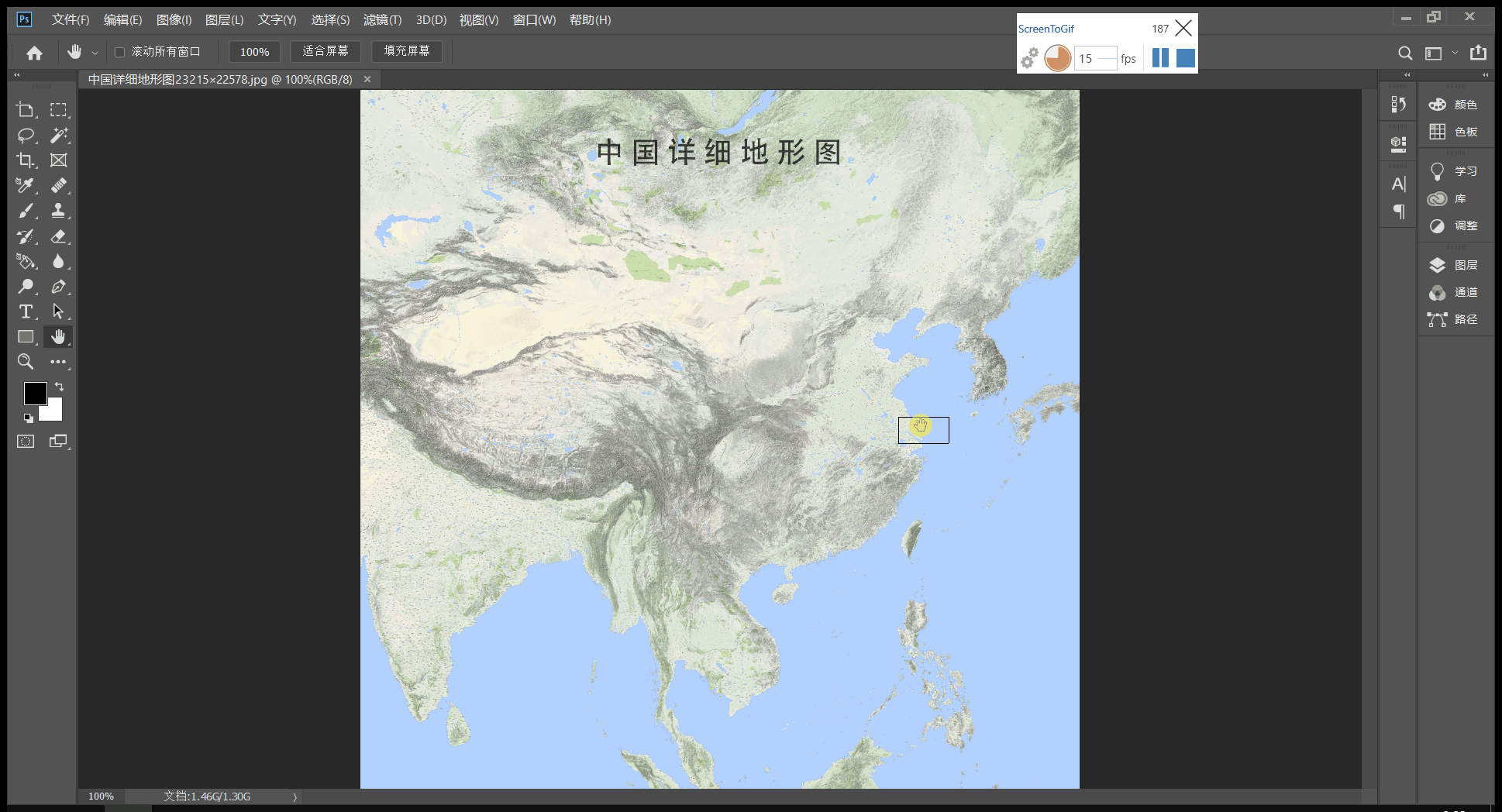Select the Crop tool
Viewport: 1502px width, 812px height.
pyautogui.click(x=26, y=160)
